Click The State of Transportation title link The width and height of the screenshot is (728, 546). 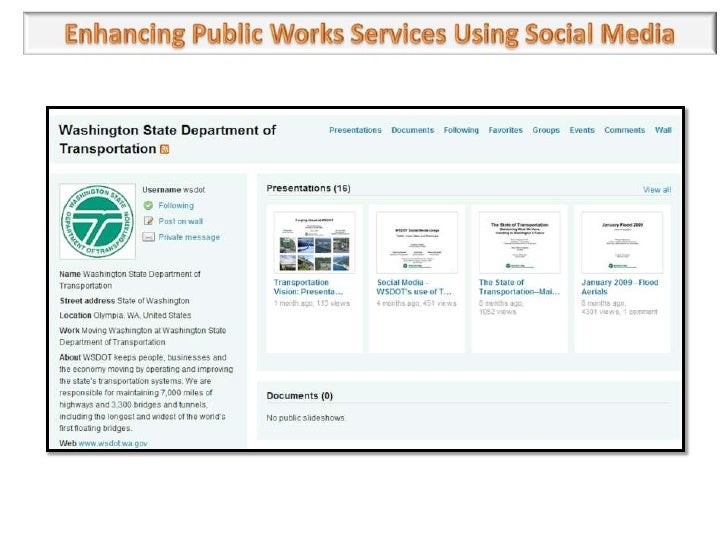coord(519,287)
